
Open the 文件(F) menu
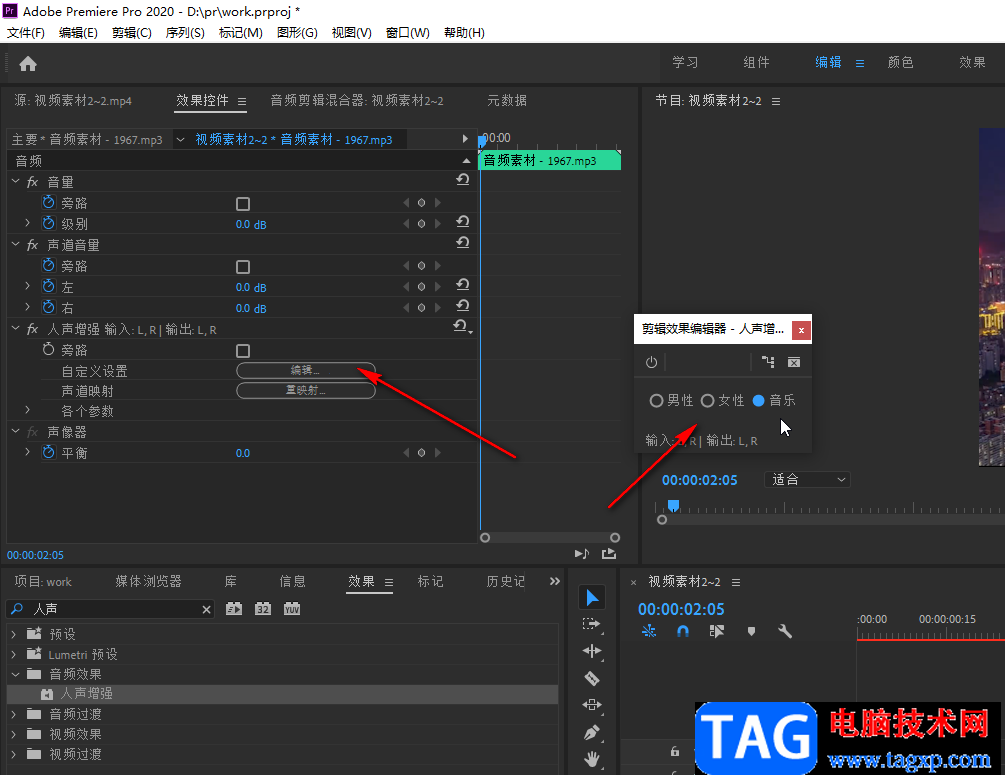click(26, 33)
